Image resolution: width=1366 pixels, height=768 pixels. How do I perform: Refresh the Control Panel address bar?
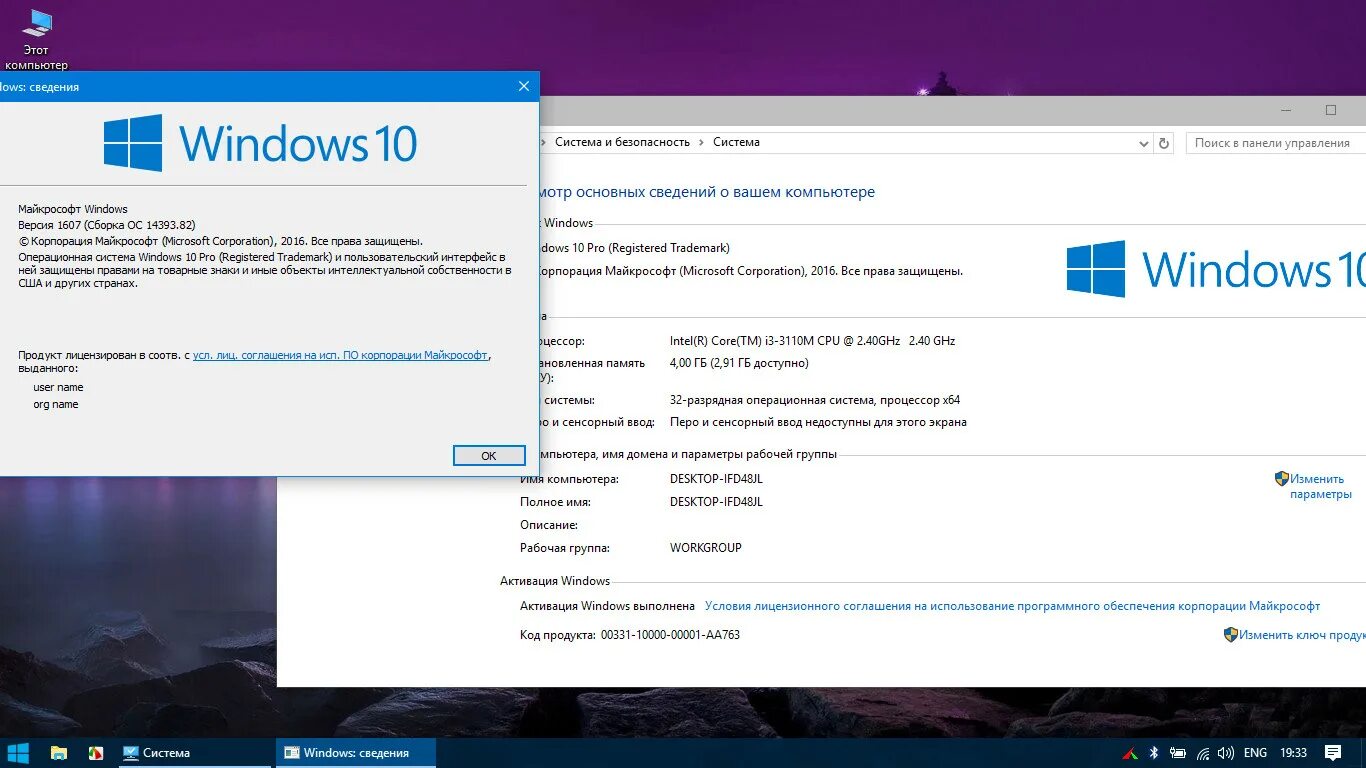[x=1164, y=143]
